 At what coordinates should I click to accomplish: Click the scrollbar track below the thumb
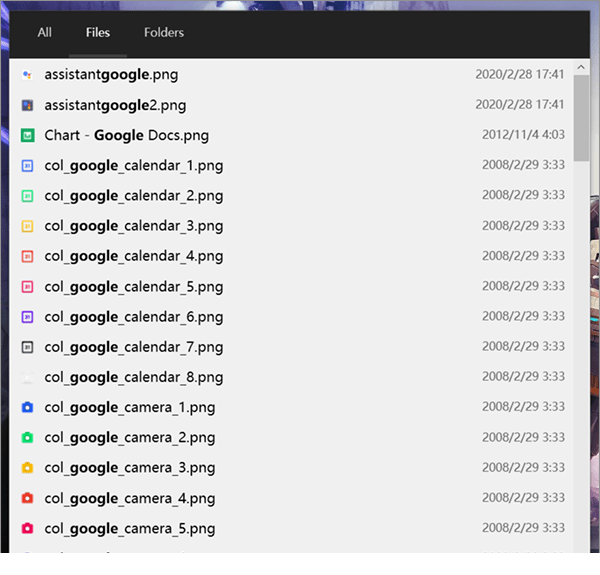point(581,356)
